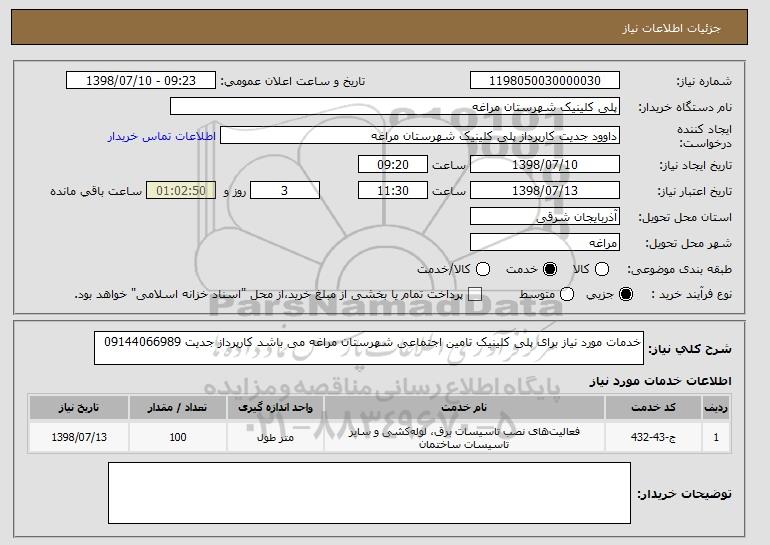Tick the اسناد خزانه اسلامی payment checkbox
This screenshot has width=770, height=545.
point(475,295)
